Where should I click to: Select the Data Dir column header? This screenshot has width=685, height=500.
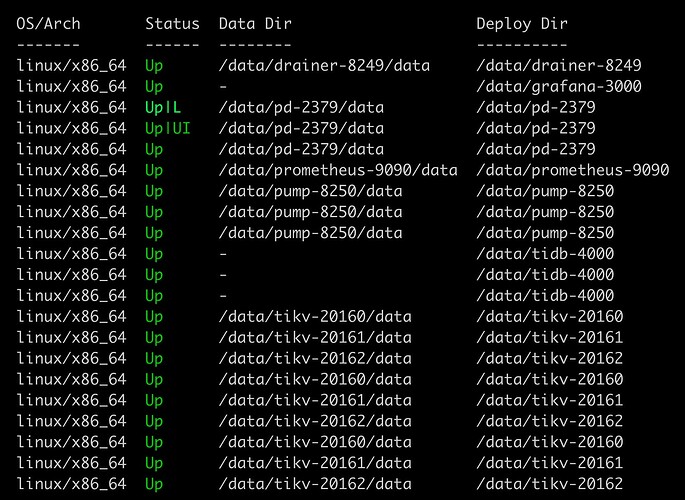(x=255, y=24)
